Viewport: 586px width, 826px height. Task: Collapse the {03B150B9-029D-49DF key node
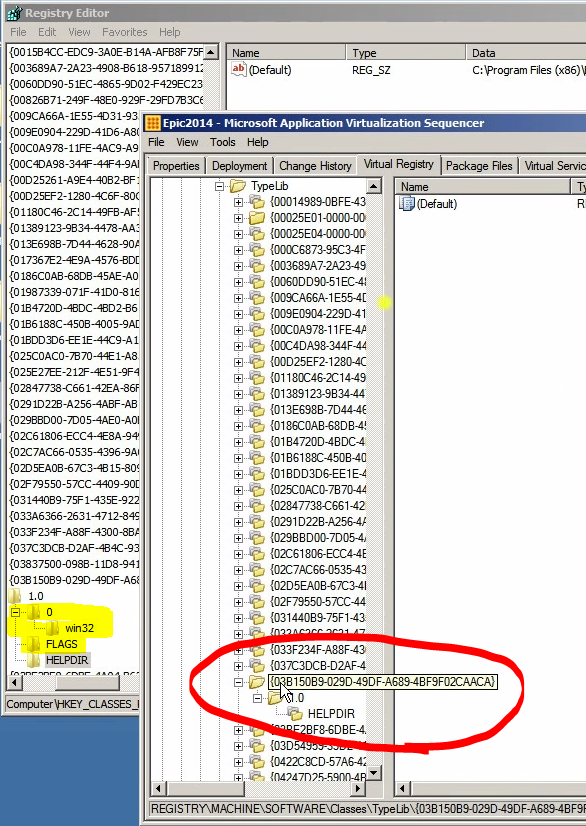click(x=239, y=682)
